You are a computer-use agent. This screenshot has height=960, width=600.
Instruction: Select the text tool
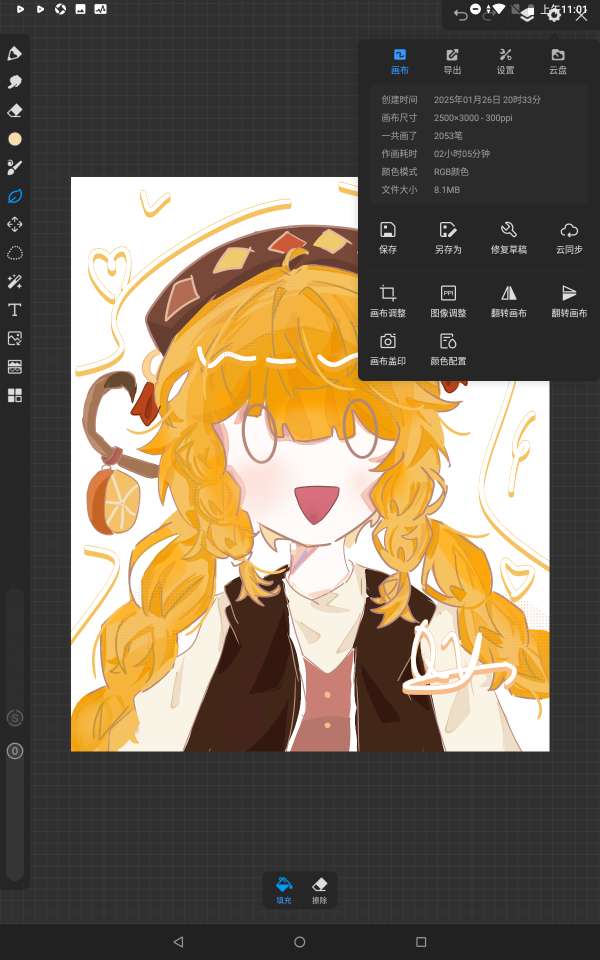pyautogui.click(x=15, y=310)
